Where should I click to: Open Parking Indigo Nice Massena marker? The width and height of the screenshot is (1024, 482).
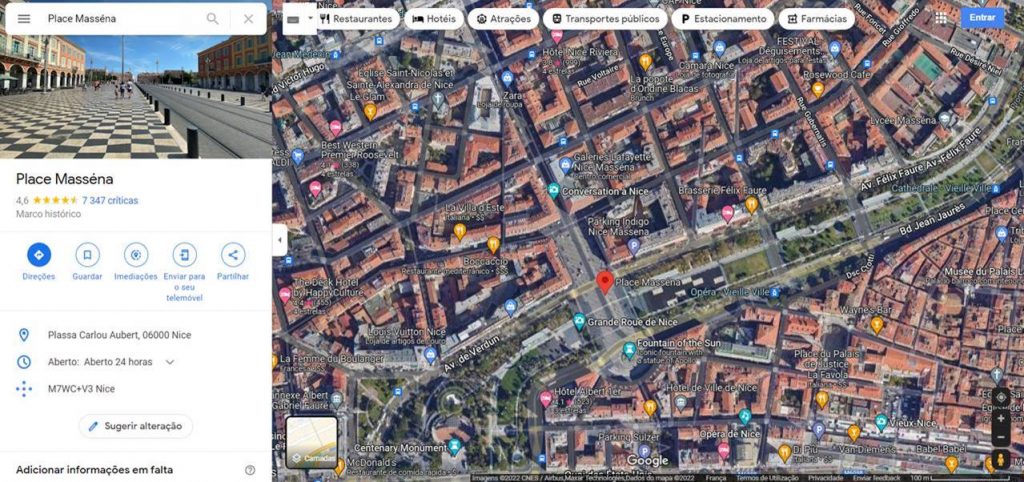(x=633, y=246)
